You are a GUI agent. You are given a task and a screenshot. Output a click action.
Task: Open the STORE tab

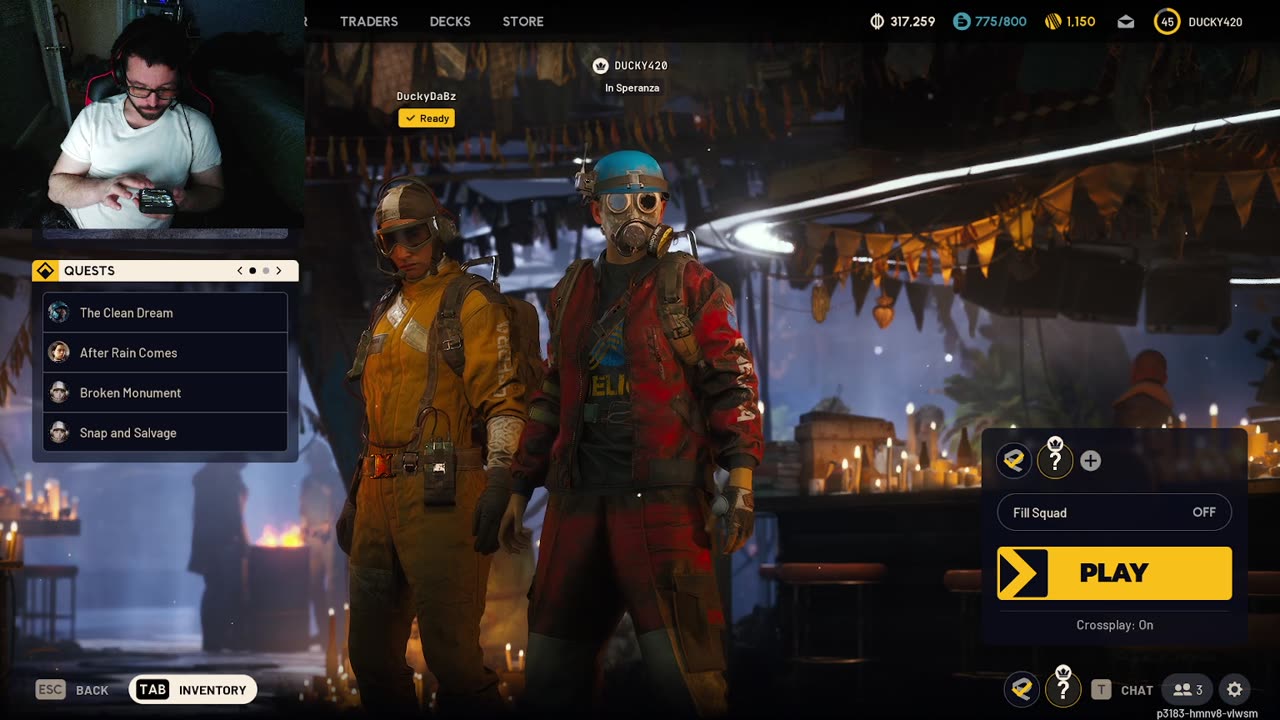coord(523,21)
